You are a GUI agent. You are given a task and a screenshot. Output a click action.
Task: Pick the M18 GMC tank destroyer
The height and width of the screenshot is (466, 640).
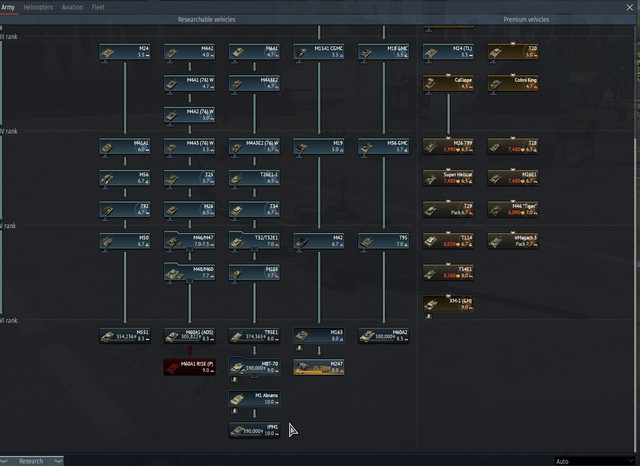click(x=384, y=52)
